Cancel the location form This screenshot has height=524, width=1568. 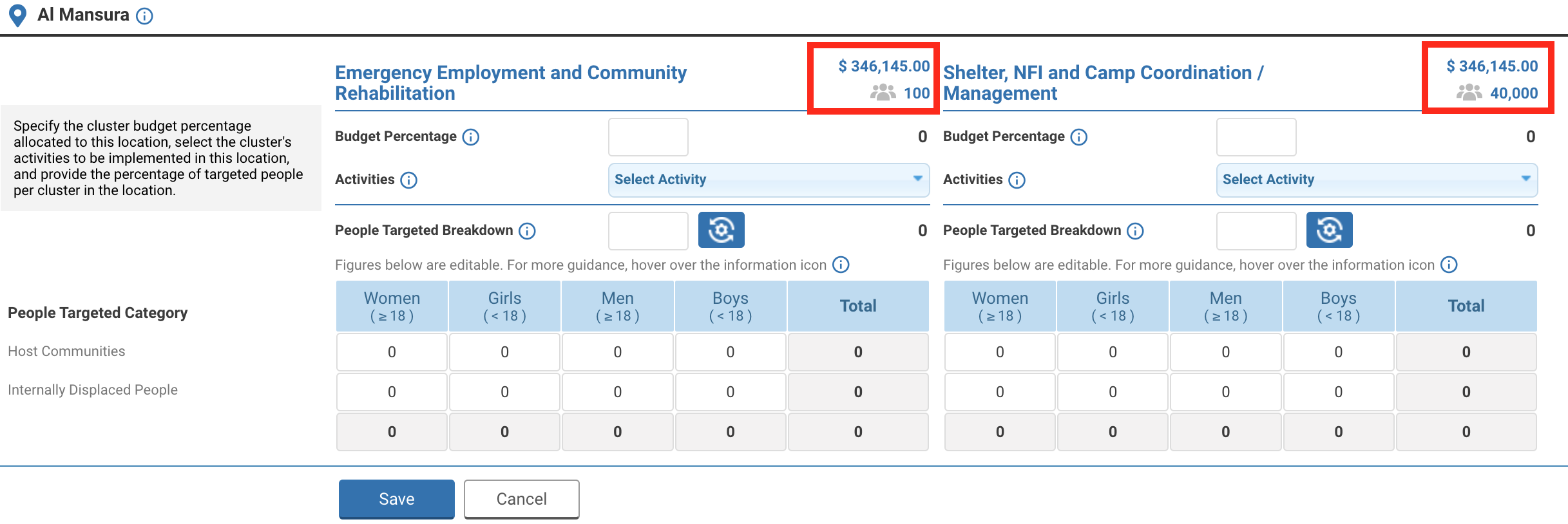[522, 499]
